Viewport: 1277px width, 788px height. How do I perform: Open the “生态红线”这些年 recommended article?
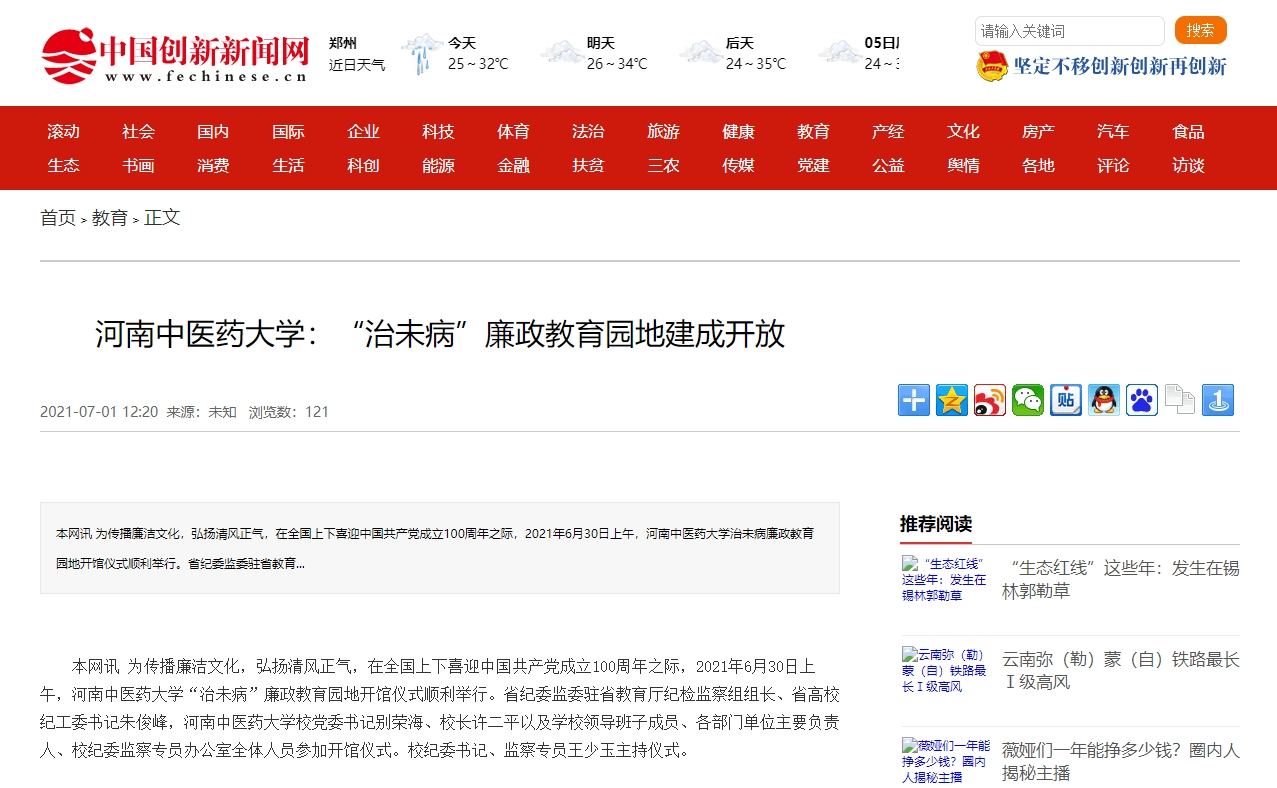pos(1120,579)
